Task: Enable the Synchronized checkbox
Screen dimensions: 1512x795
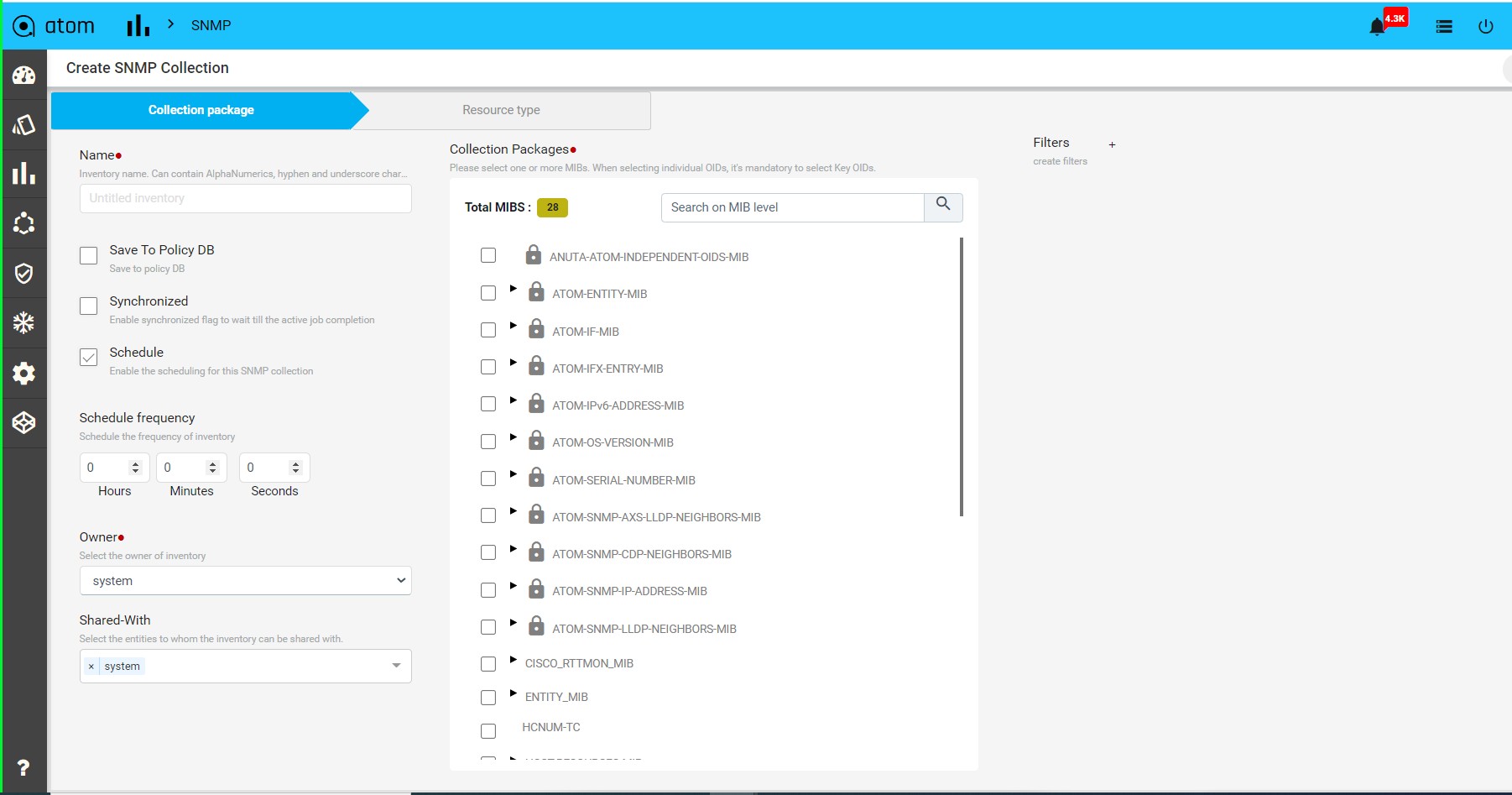Action: pyautogui.click(x=88, y=306)
